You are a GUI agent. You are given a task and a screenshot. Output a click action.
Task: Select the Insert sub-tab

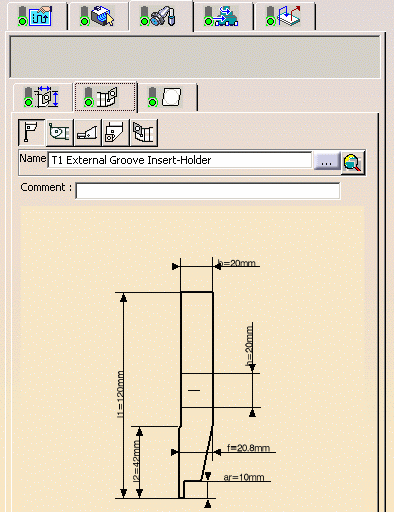[167, 97]
